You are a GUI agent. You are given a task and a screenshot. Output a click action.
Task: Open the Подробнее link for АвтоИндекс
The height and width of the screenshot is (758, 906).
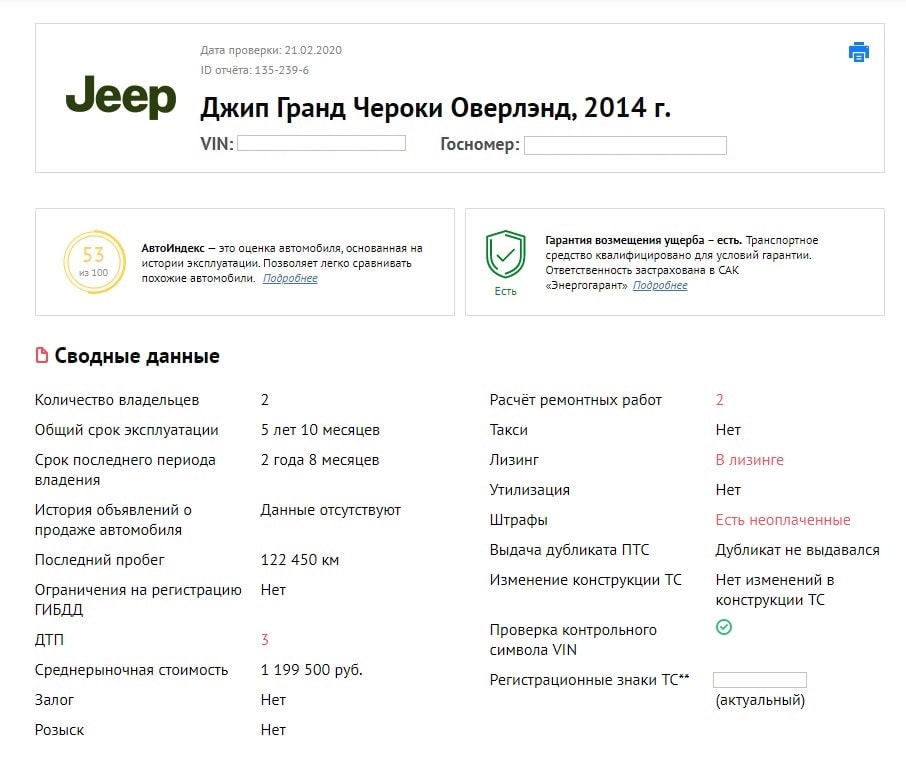(x=290, y=278)
